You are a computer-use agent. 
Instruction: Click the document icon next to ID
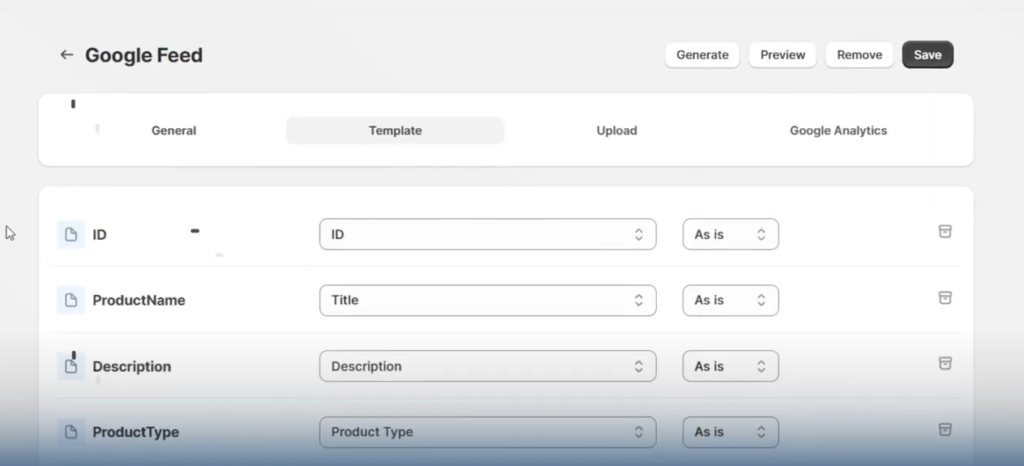(x=71, y=234)
